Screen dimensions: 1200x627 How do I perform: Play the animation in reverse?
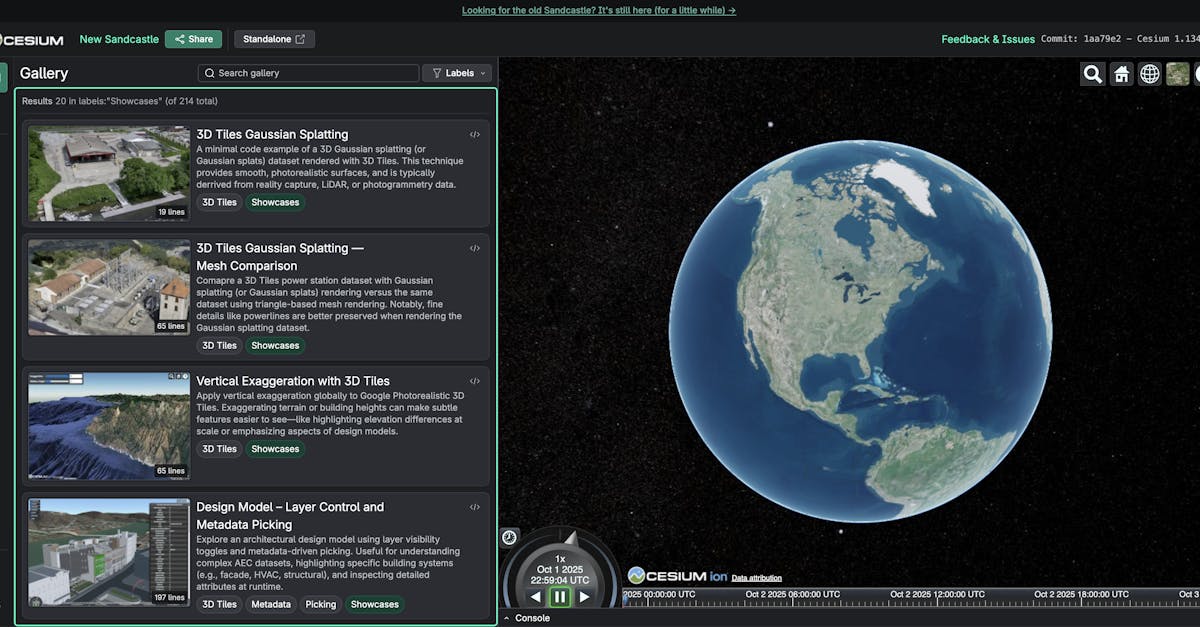(x=536, y=597)
